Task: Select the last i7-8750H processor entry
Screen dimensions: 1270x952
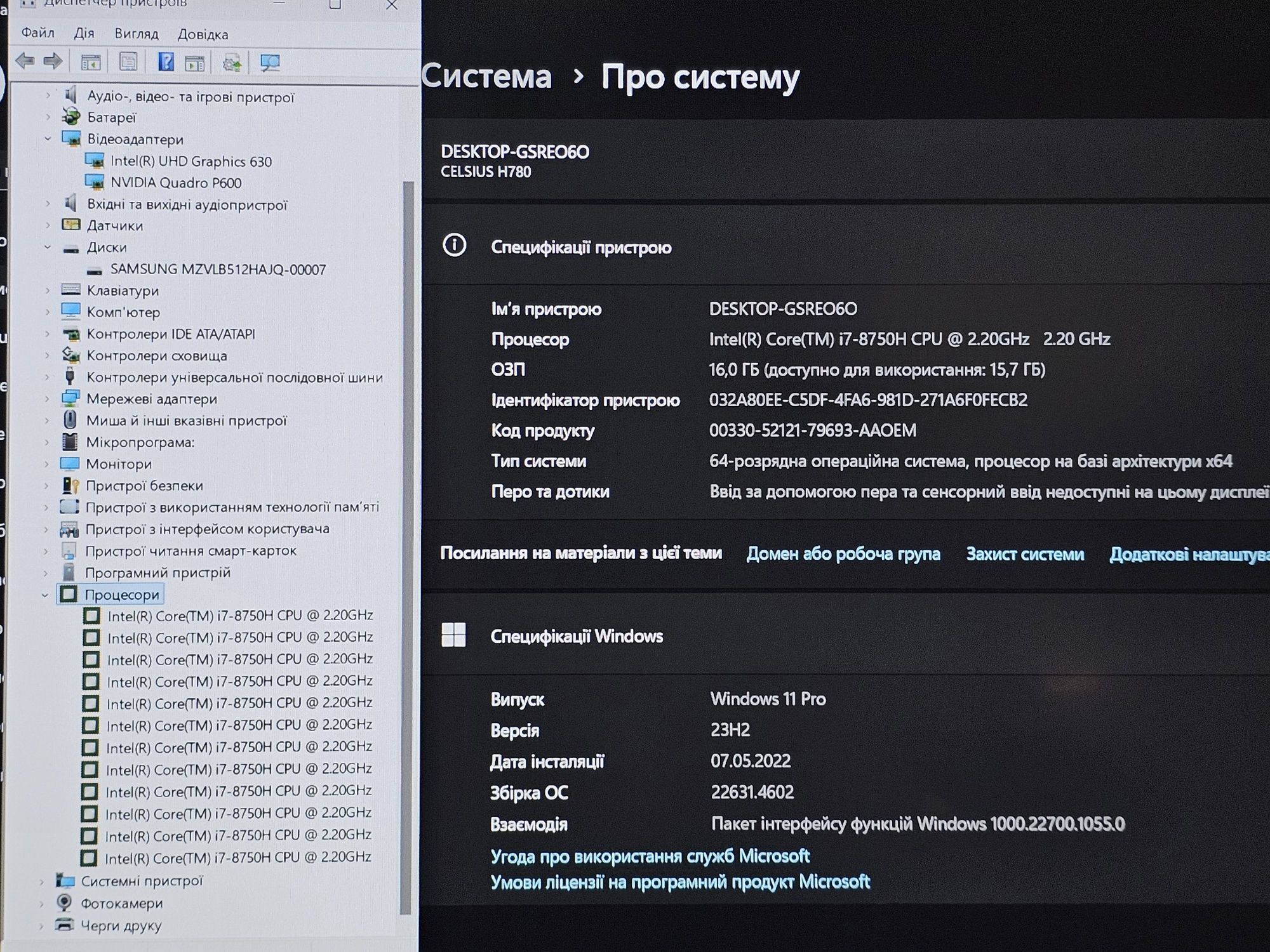Action: click(237, 857)
